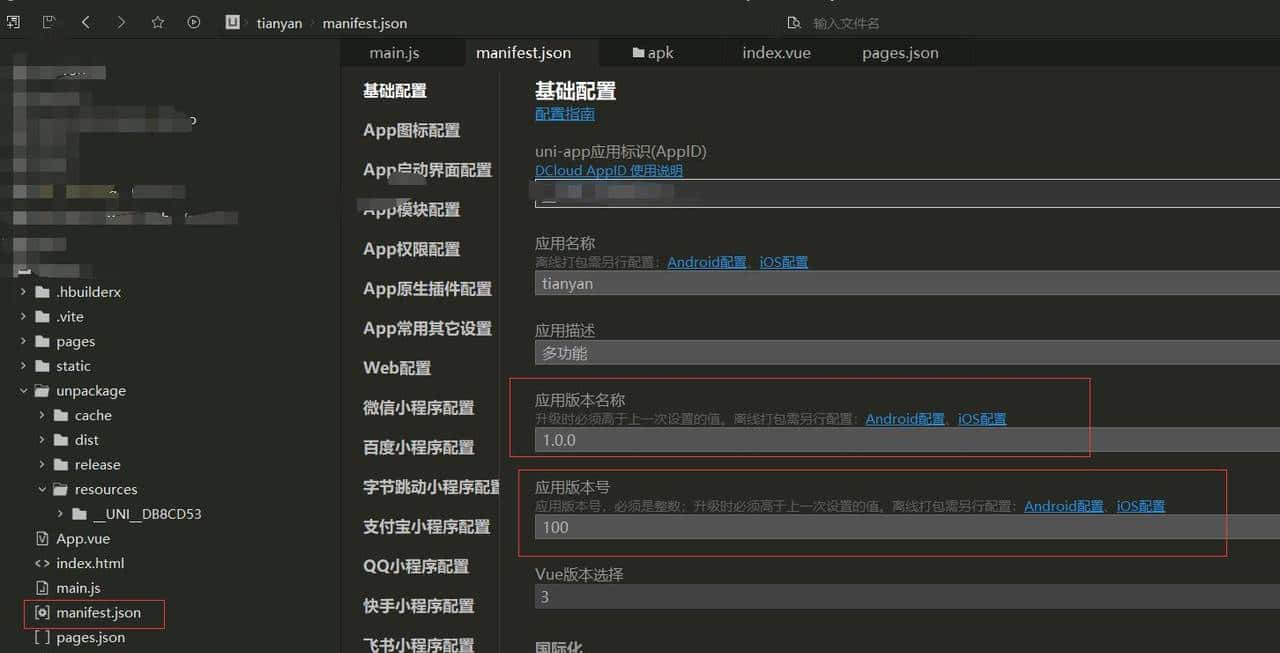Open the 配置指南 link
Viewport: 1280px width, 653px height.
point(564,113)
